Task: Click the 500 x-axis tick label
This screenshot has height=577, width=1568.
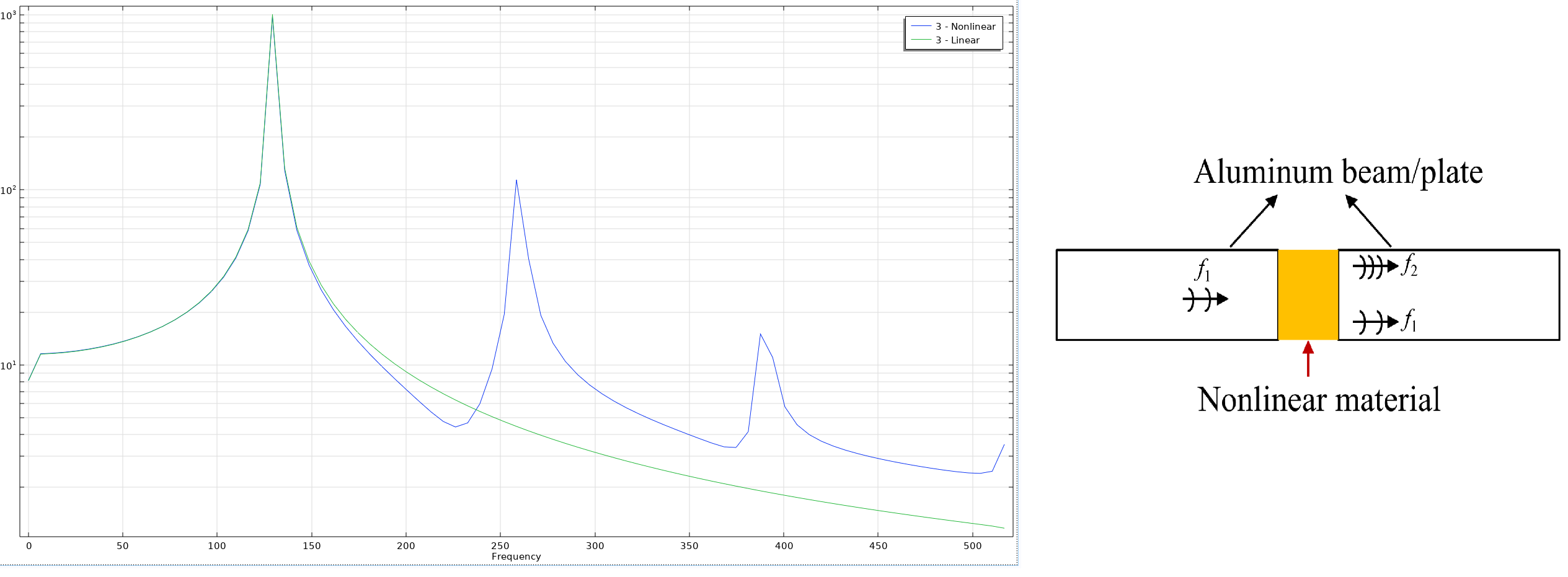Action: 972,546
